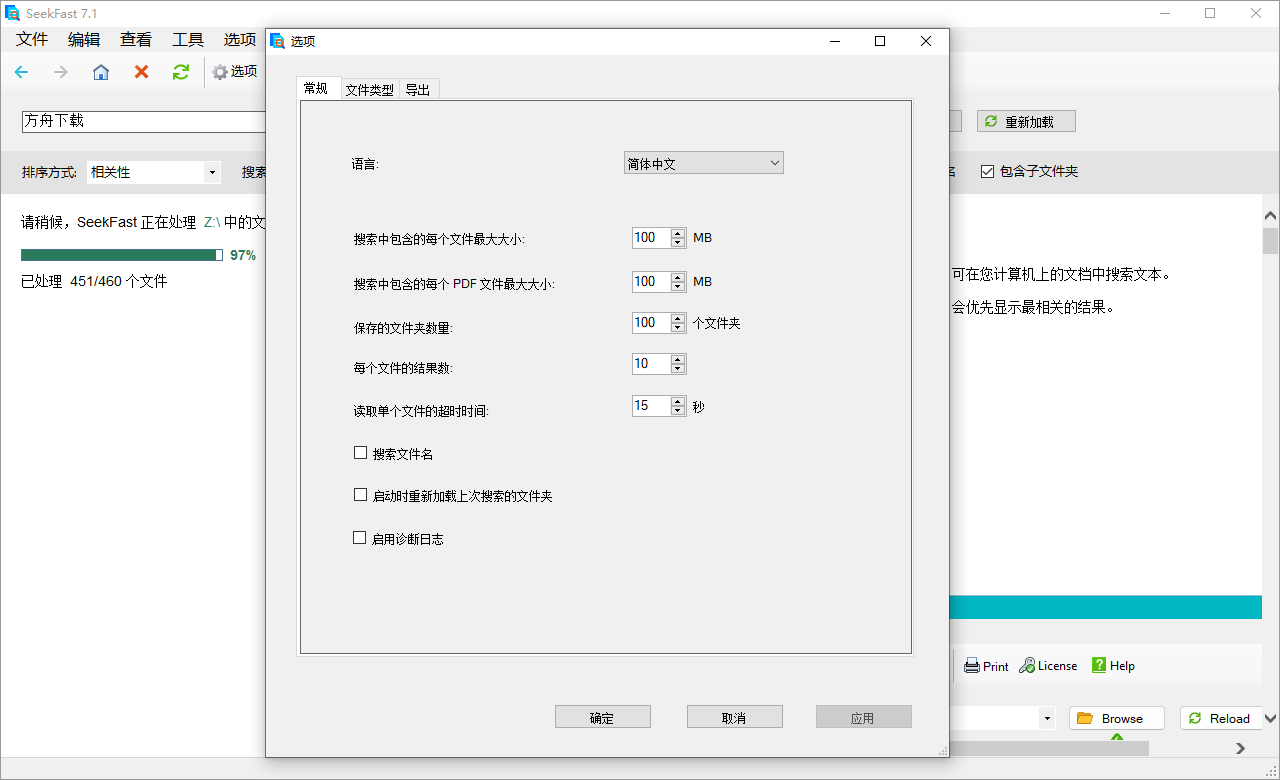Click 取消 button in options dialog
Screen dimensions: 1280x780
click(x=735, y=717)
